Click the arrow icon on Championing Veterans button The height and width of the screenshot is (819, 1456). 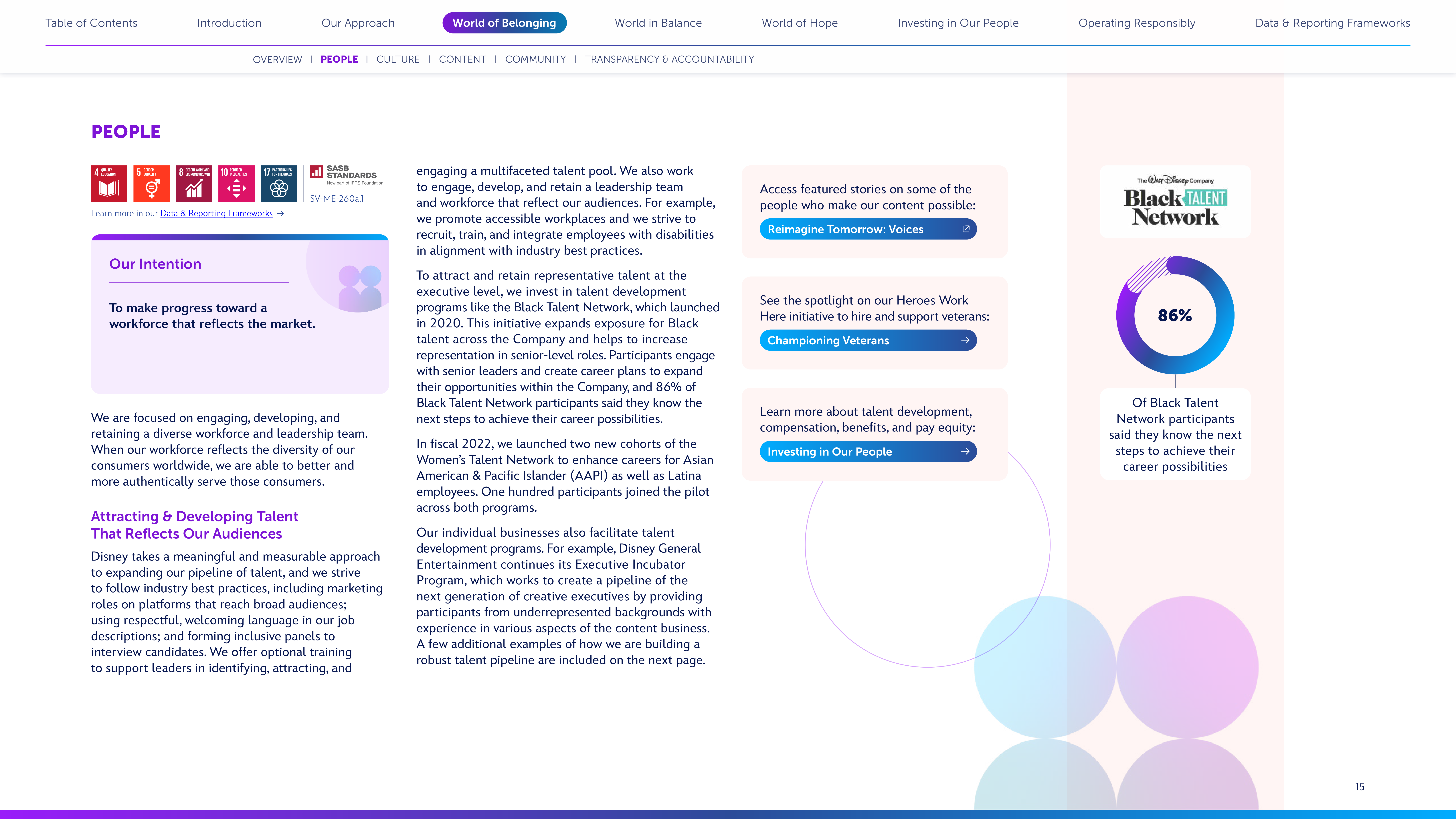pos(965,340)
